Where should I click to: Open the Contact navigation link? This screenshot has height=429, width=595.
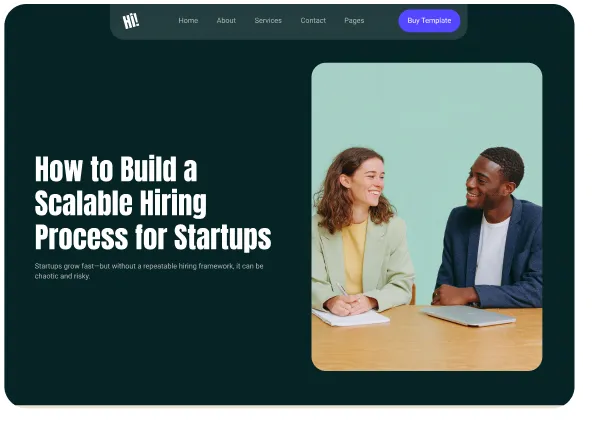pyautogui.click(x=313, y=20)
